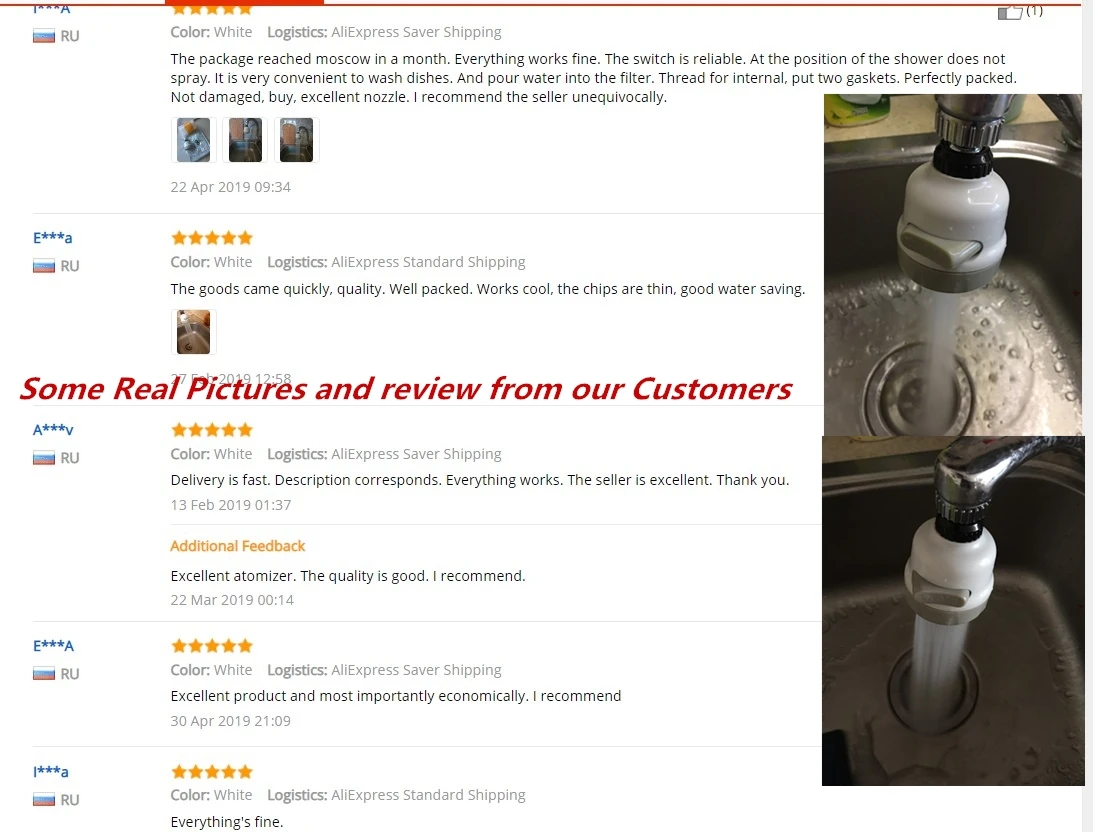Open third photo thumbnail in Moscow review

pos(296,140)
